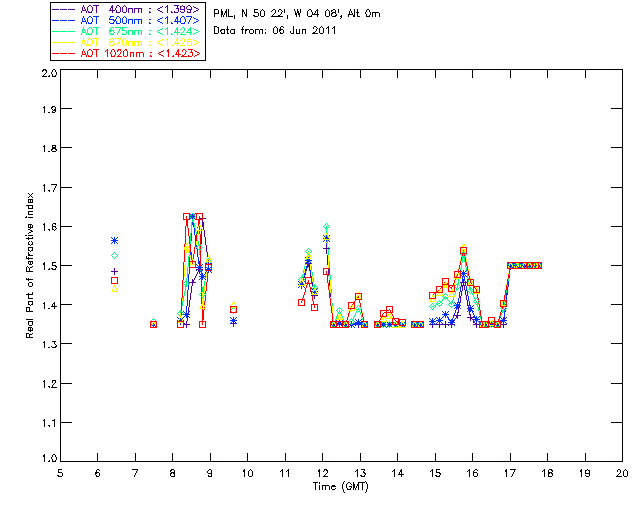Click the hour 7 label on time axis
Viewport: 640px width, 512px height.
(x=135, y=473)
